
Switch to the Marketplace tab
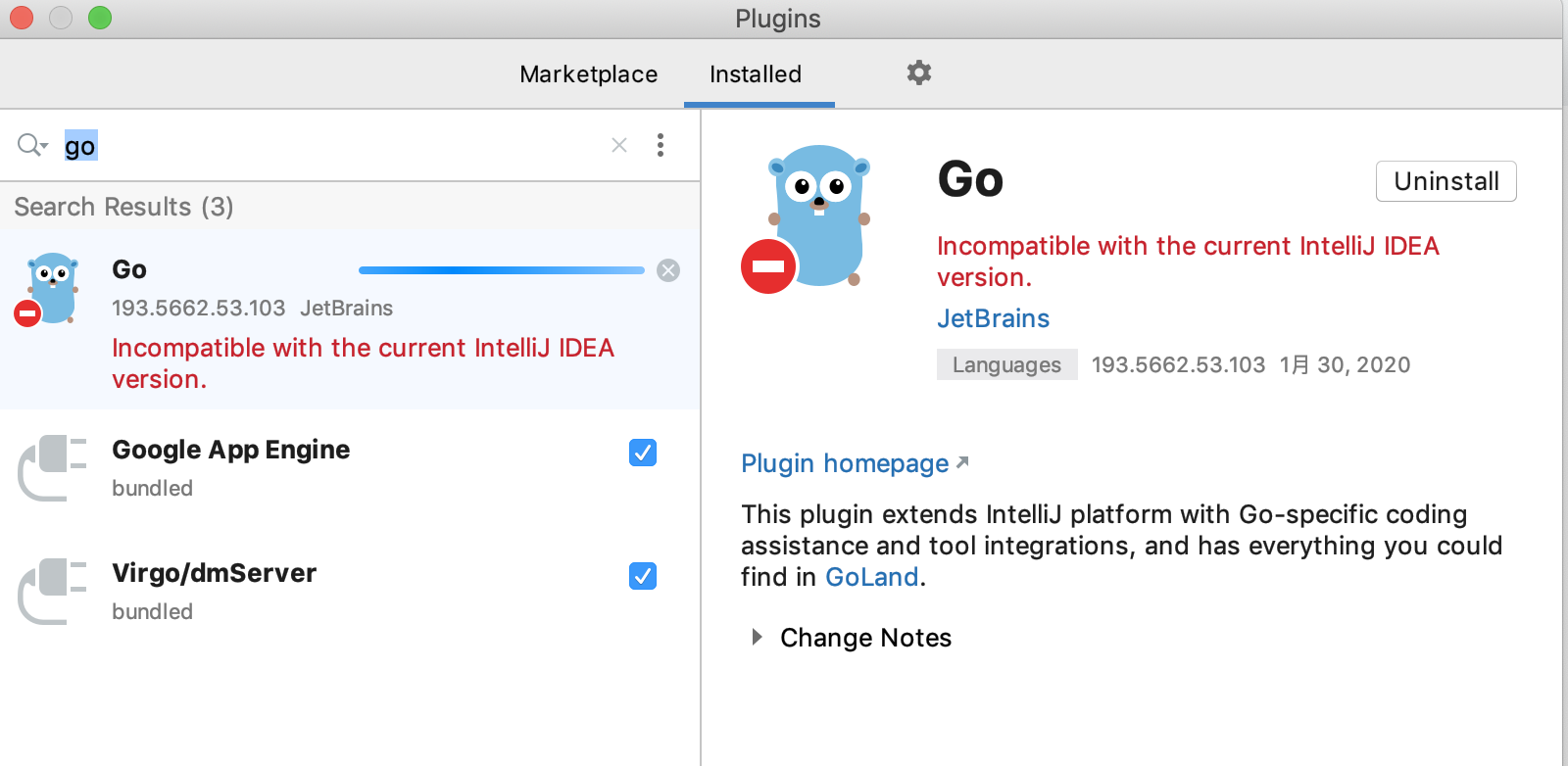click(x=589, y=74)
